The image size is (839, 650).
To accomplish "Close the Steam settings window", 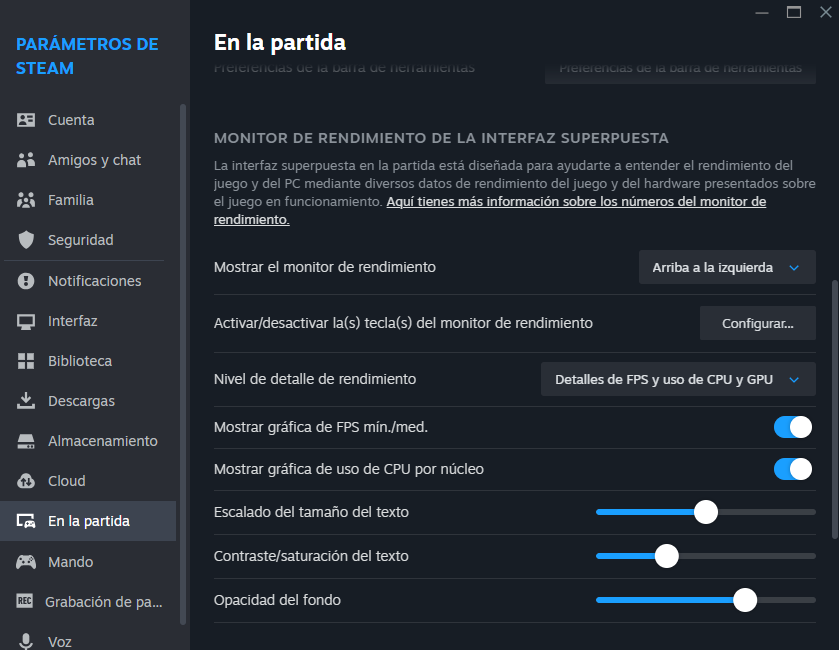I will pos(826,12).
